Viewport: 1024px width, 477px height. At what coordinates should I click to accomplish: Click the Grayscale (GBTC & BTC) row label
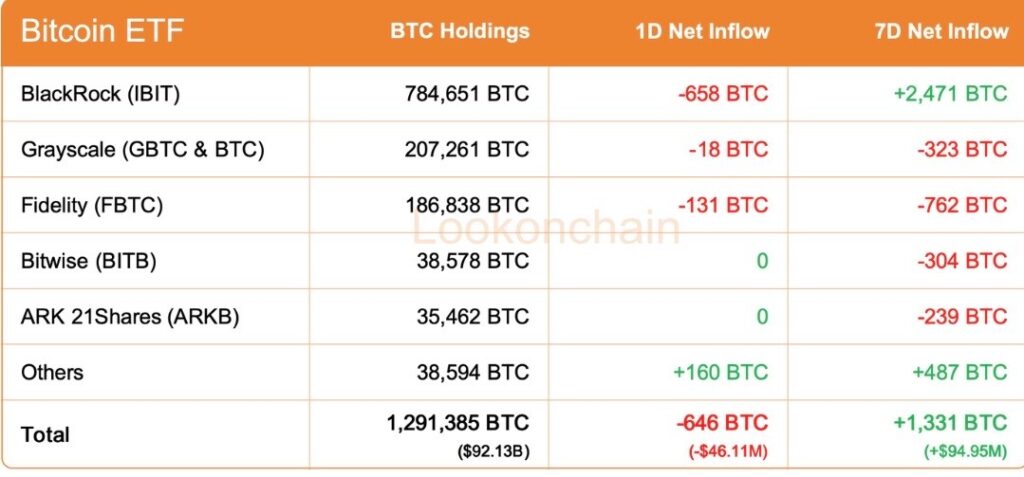142,150
